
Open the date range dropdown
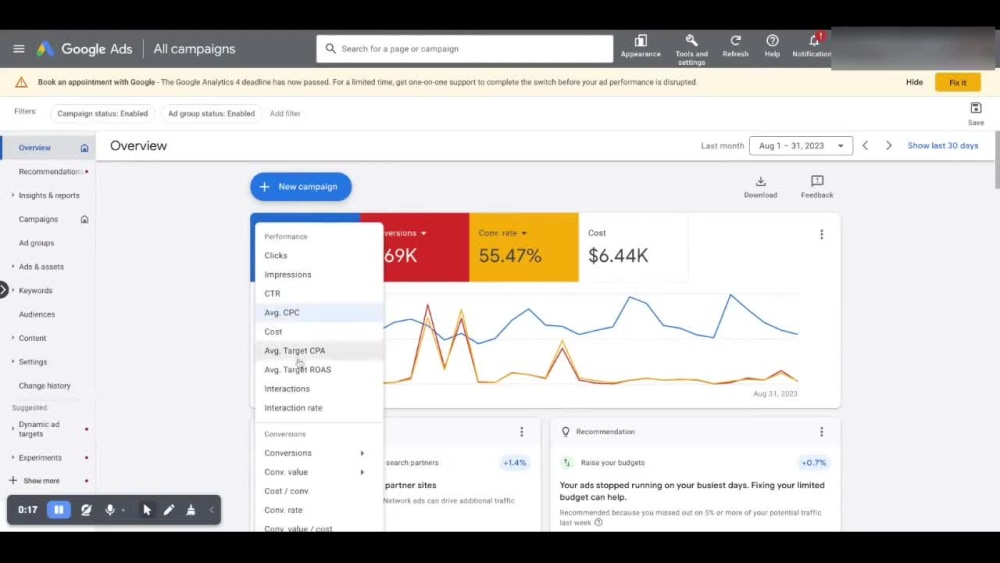pos(800,145)
